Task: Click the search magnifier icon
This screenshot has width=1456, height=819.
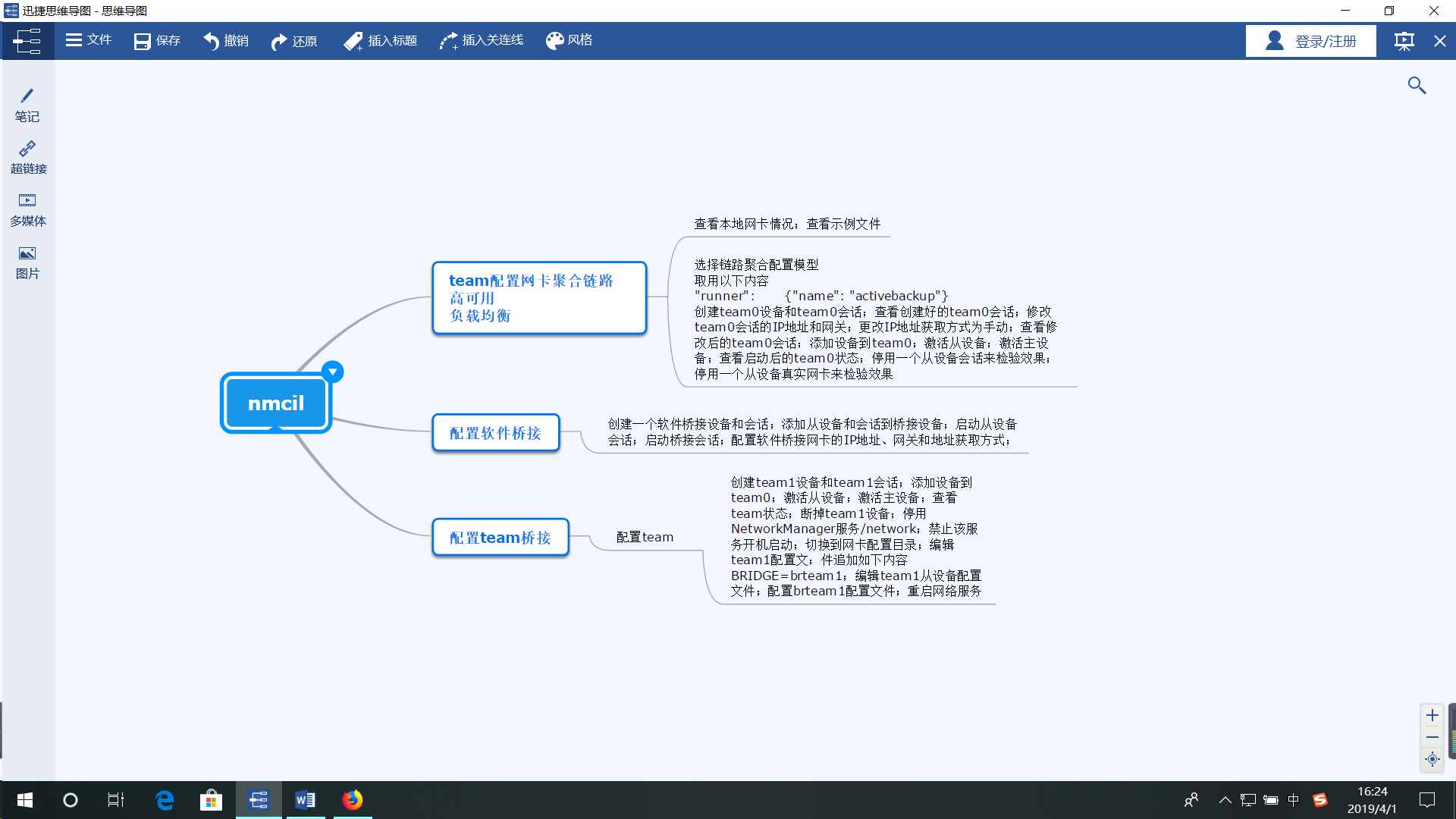Action: tap(1417, 86)
